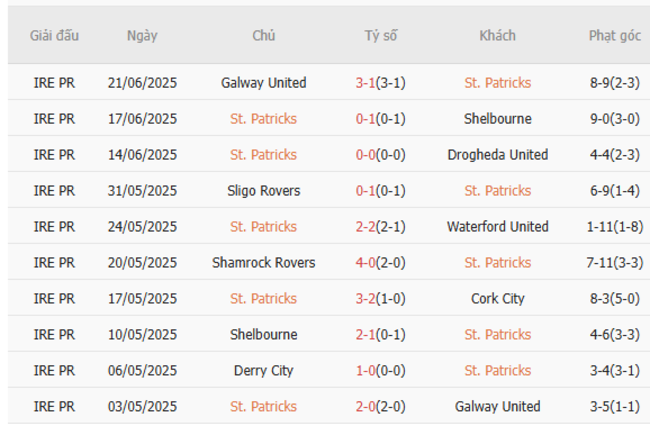Open Shelbourne in the 17/06/2025 row
Screen dimensions: 650x426
[497, 119]
